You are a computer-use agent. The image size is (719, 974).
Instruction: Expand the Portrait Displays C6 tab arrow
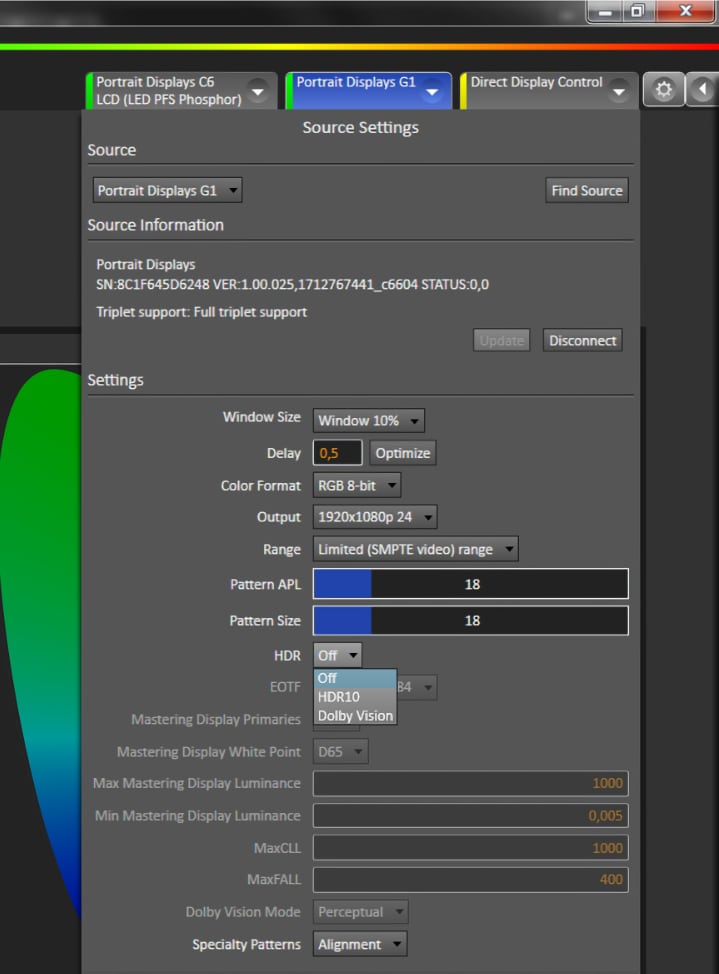257,91
